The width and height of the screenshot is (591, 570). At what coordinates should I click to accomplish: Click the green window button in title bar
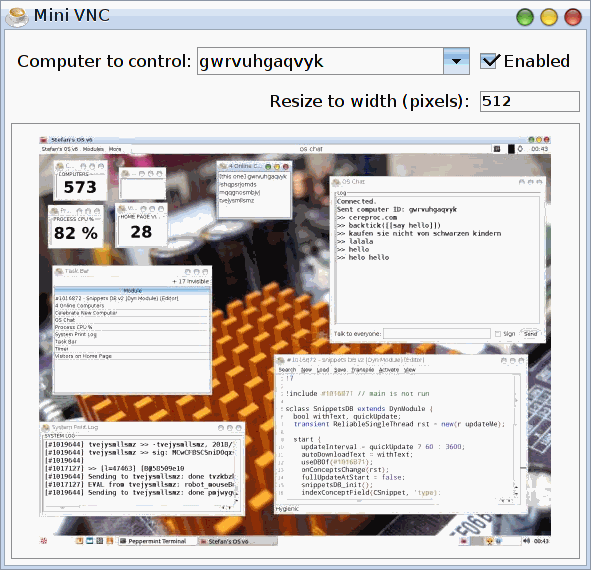tap(525, 17)
